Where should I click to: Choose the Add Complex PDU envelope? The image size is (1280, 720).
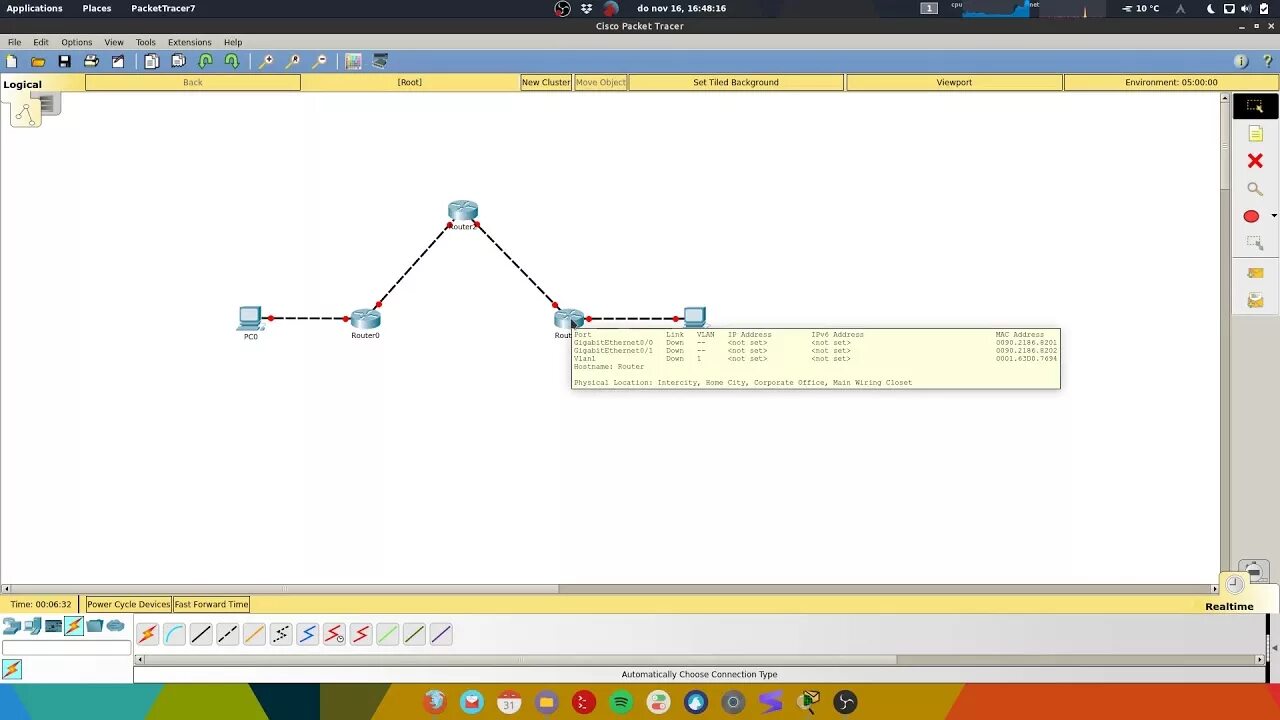pyautogui.click(x=1255, y=300)
